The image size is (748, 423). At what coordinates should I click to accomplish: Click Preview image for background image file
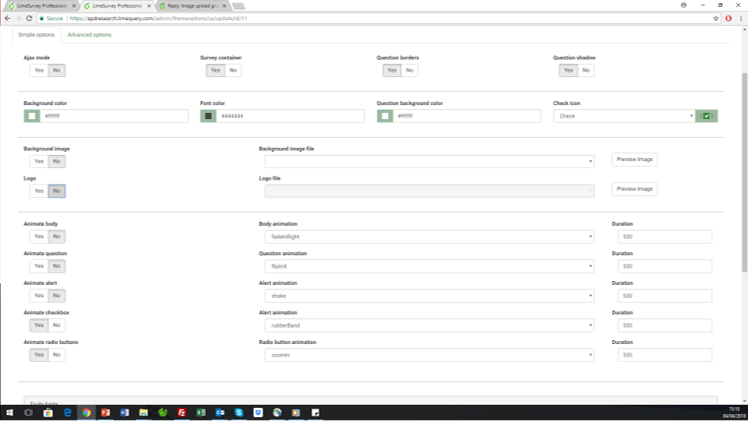click(634, 160)
